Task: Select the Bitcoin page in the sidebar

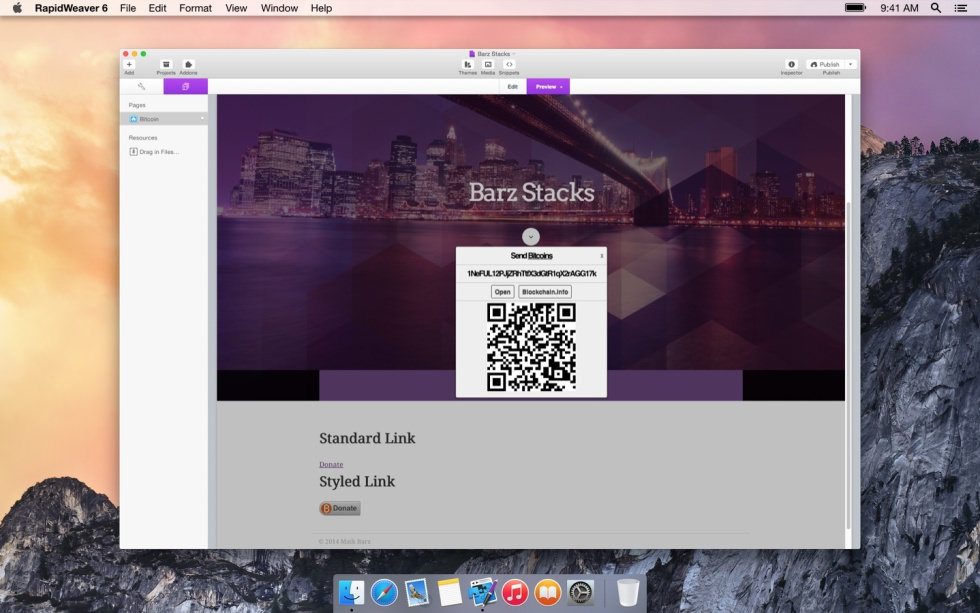Action: (164, 119)
